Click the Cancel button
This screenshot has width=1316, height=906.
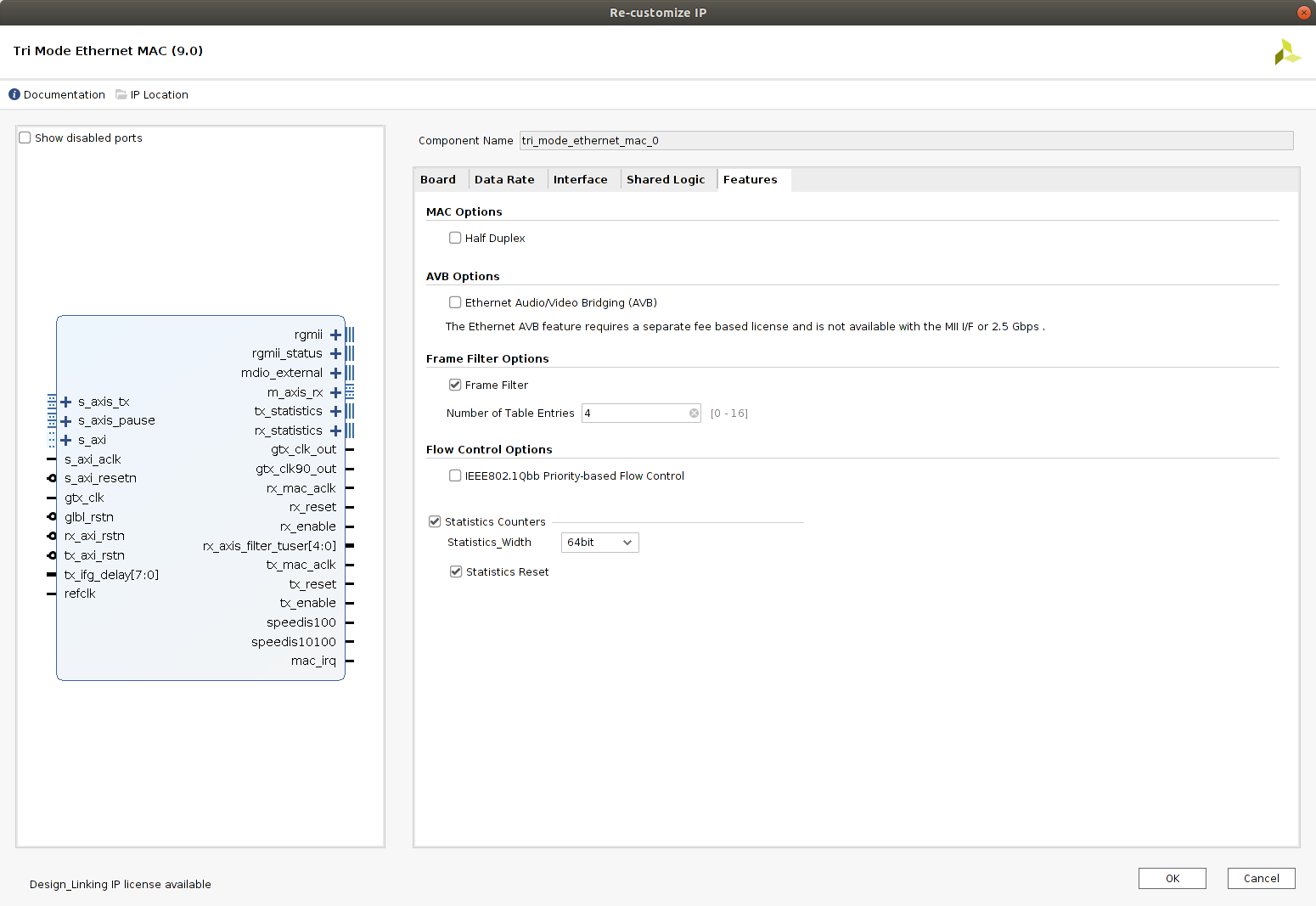1262,878
